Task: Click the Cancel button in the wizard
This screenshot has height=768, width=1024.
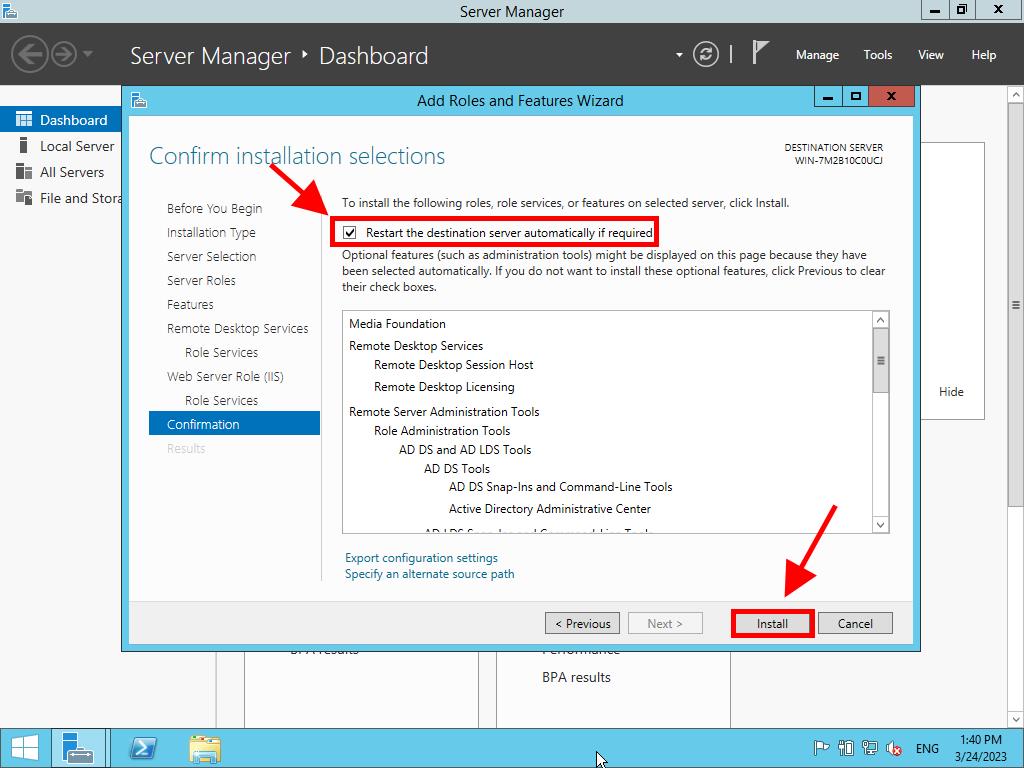Action: 855,624
